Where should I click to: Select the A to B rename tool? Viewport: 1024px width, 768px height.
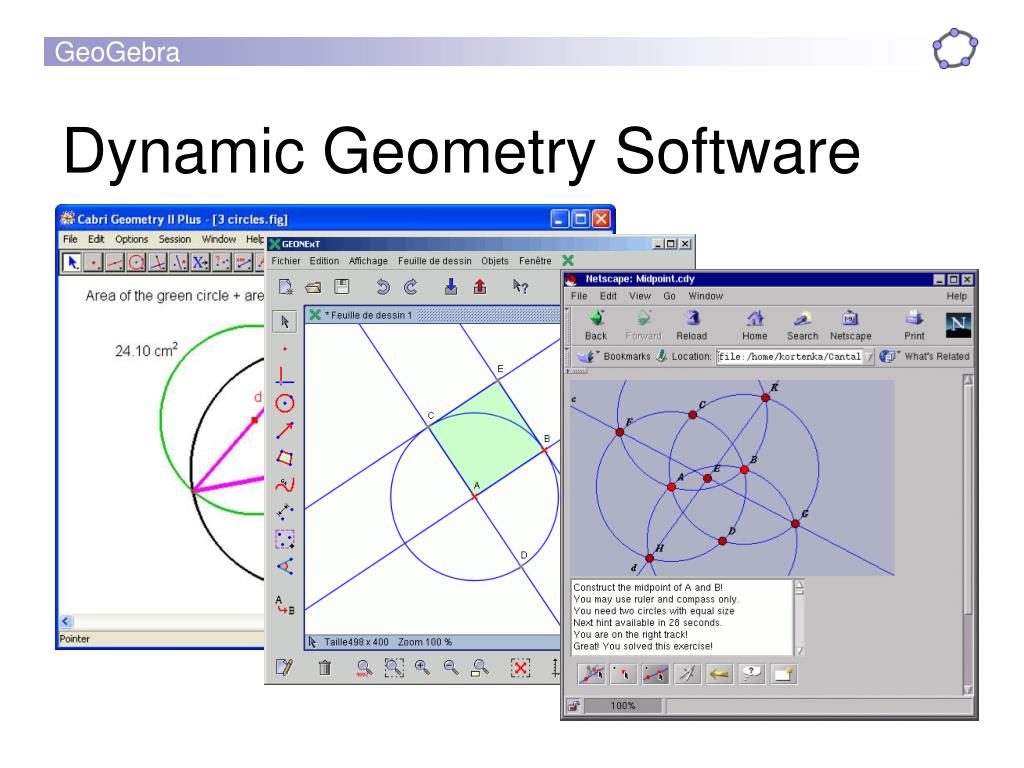[284, 605]
